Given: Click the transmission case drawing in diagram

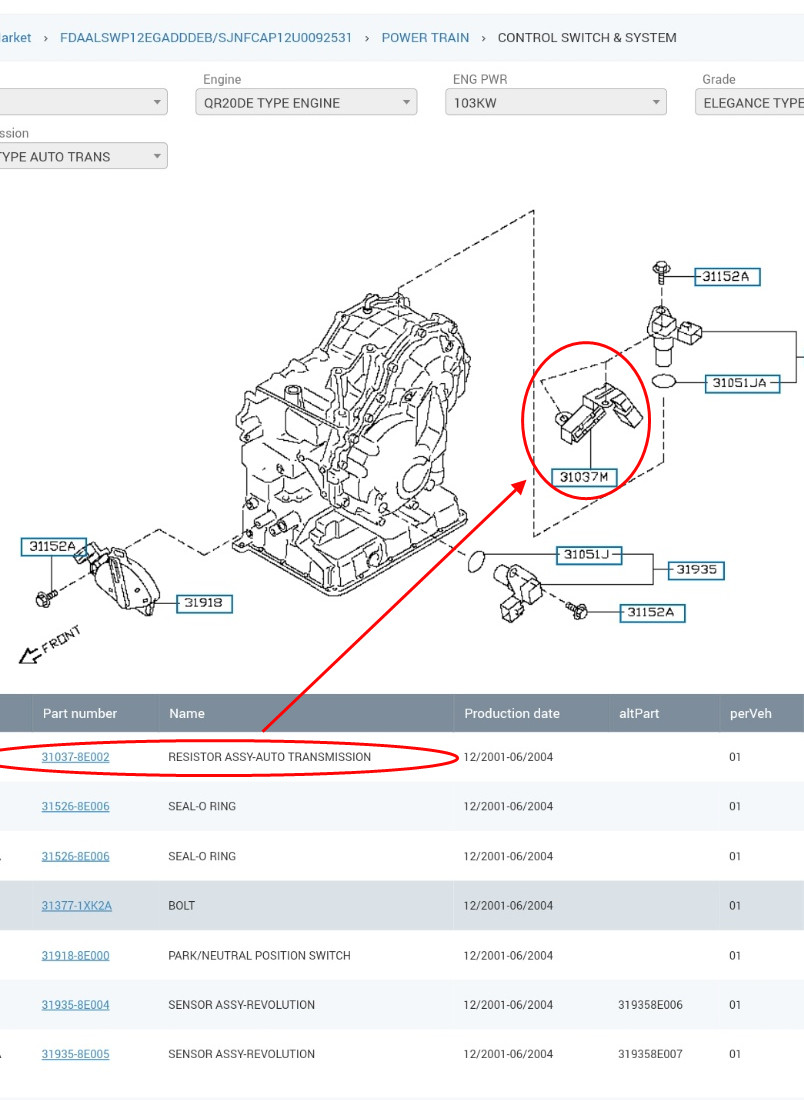Looking at the screenshot, I should 351,442.
